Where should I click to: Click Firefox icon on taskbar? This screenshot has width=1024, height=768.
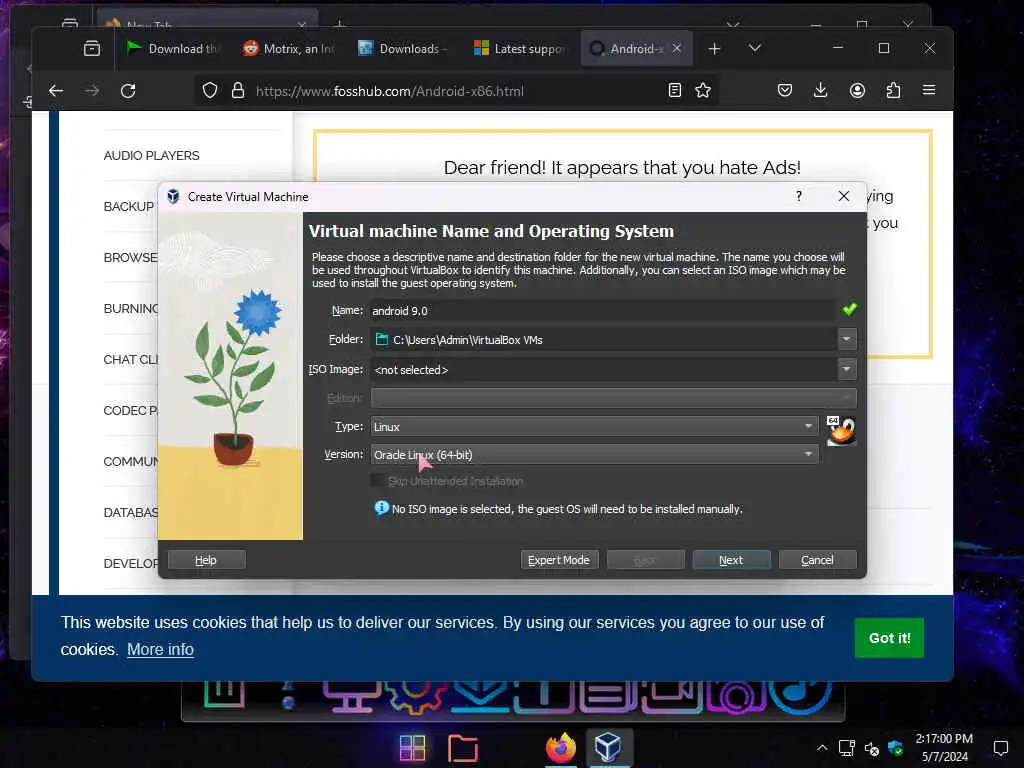point(561,748)
